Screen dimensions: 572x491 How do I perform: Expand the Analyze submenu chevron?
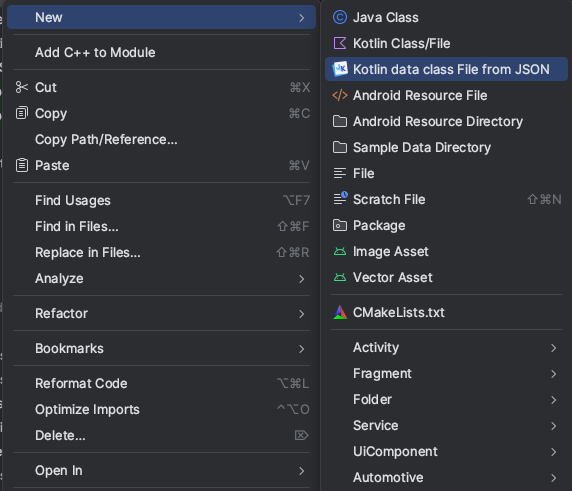[x=301, y=279]
